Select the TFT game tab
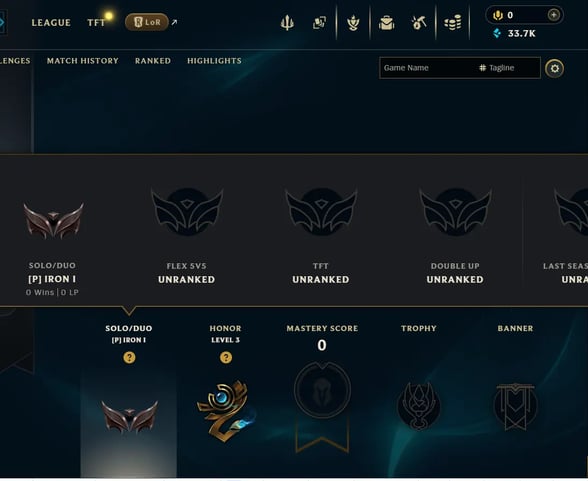Screen dimensions: 588x481 (96, 23)
